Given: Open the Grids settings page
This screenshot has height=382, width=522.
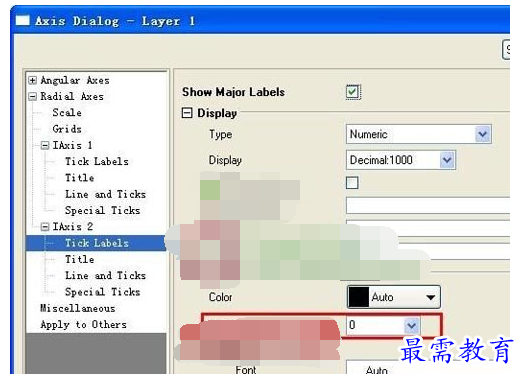Looking at the screenshot, I should click(67, 129).
